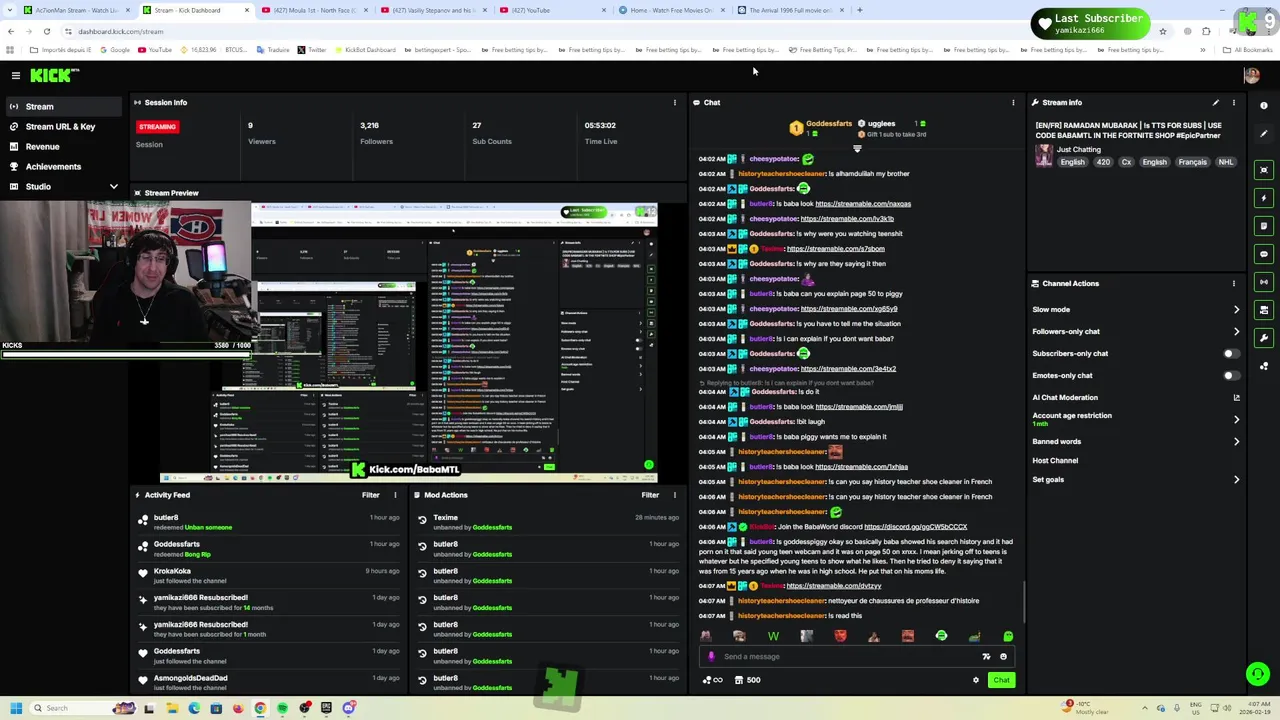Toggle Stream Preview panel in right rail

tap(1264, 170)
